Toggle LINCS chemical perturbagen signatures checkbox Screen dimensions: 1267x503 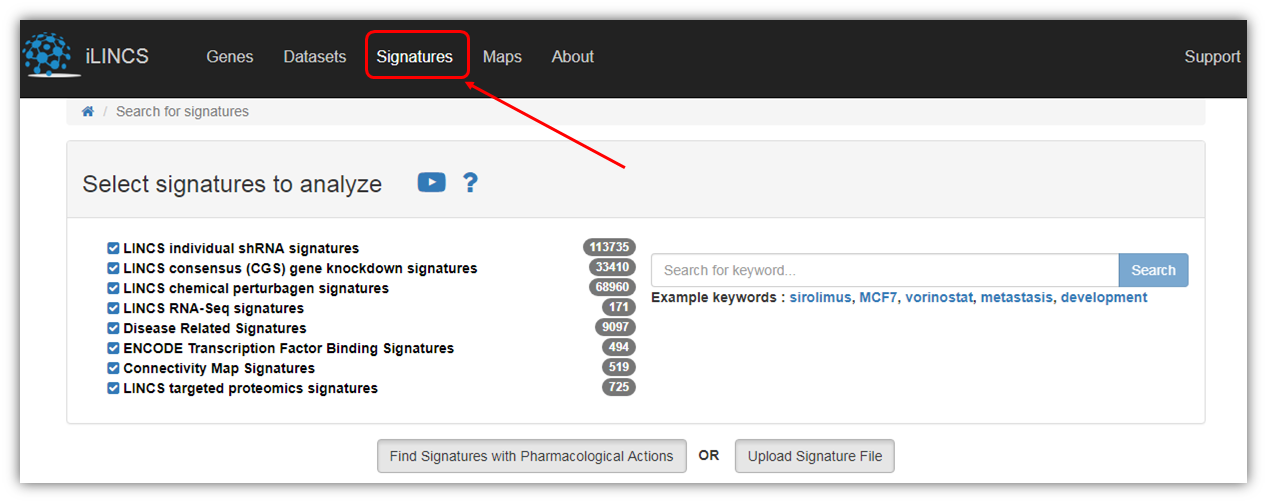tap(113, 288)
